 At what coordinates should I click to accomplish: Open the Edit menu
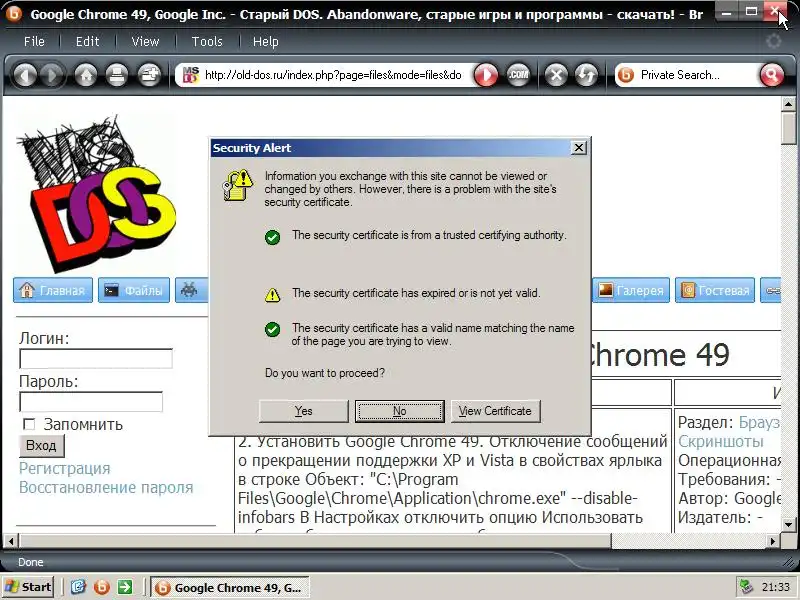[x=87, y=41]
